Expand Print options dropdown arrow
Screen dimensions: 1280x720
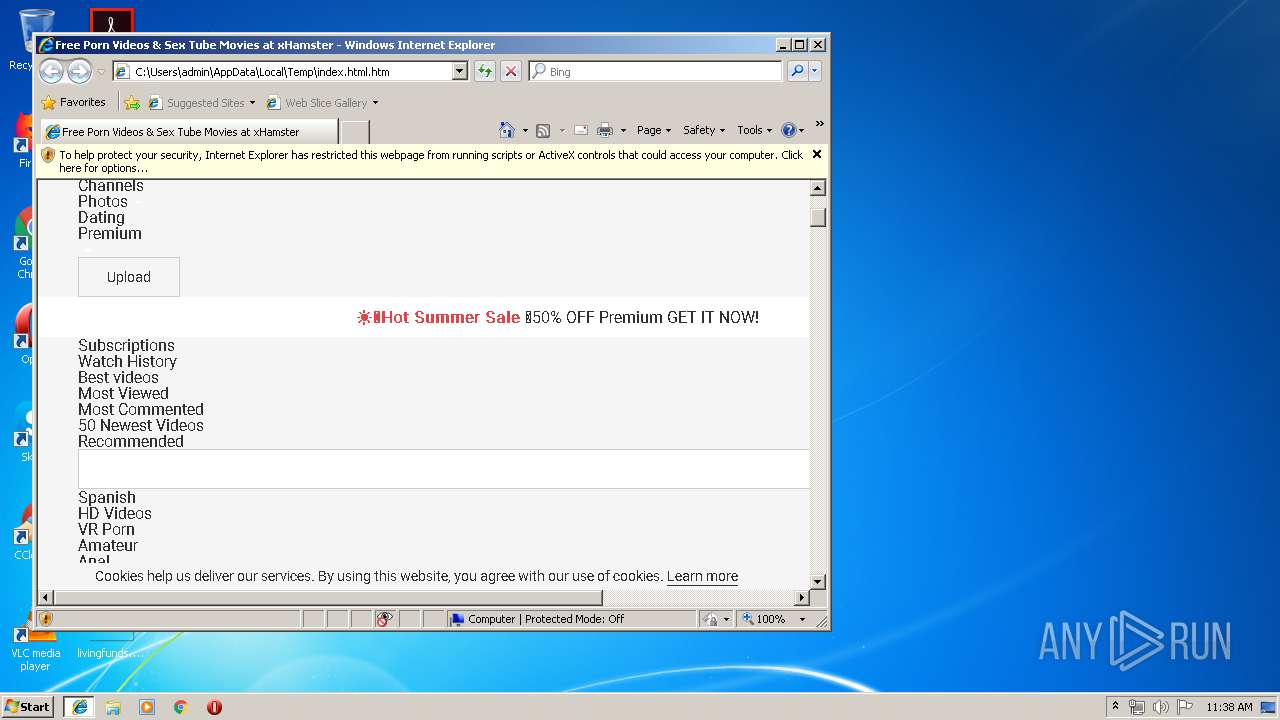pyautogui.click(x=623, y=131)
